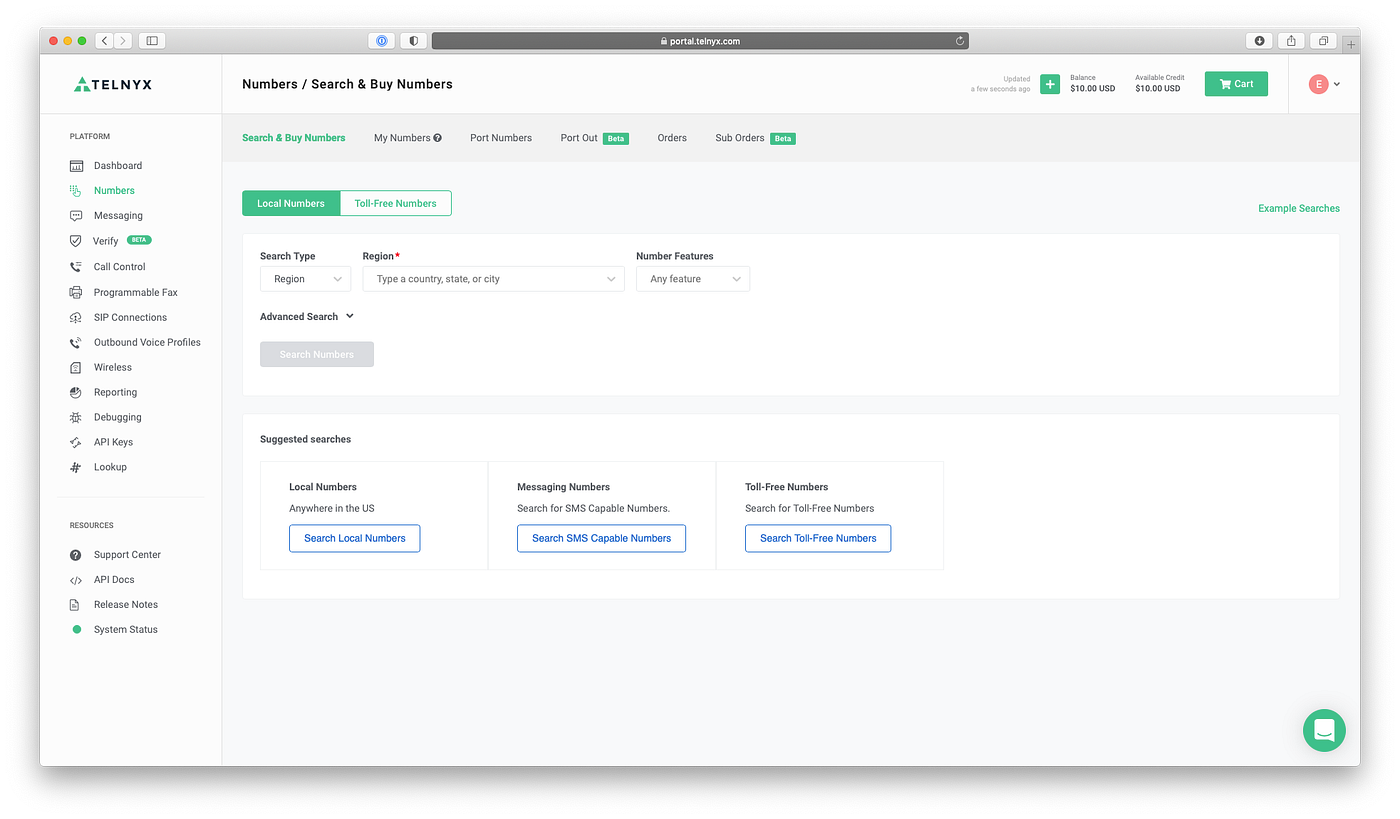The width and height of the screenshot is (1400, 819).
Task: Click the Cart button
Action: [x=1236, y=84]
